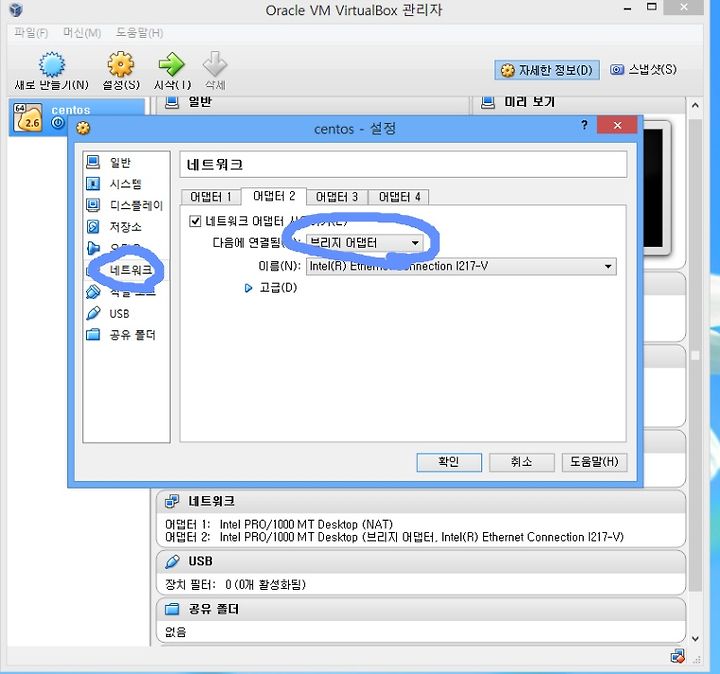Open 디스플레이 category in settings sidebar
This screenshot has width=720, height=674.
pos(136,205)
